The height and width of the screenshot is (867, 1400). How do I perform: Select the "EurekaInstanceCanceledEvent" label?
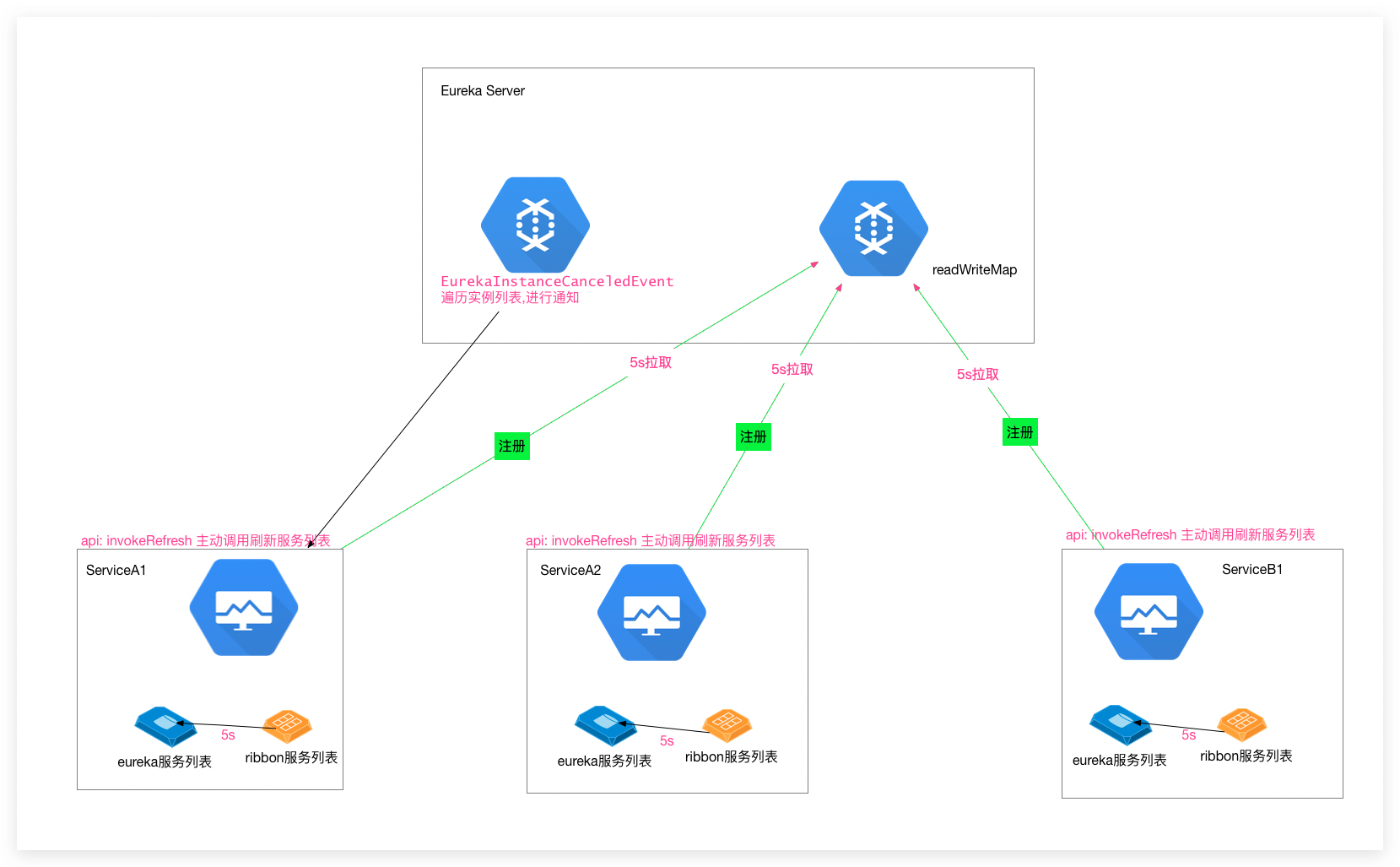pos(557,281)
